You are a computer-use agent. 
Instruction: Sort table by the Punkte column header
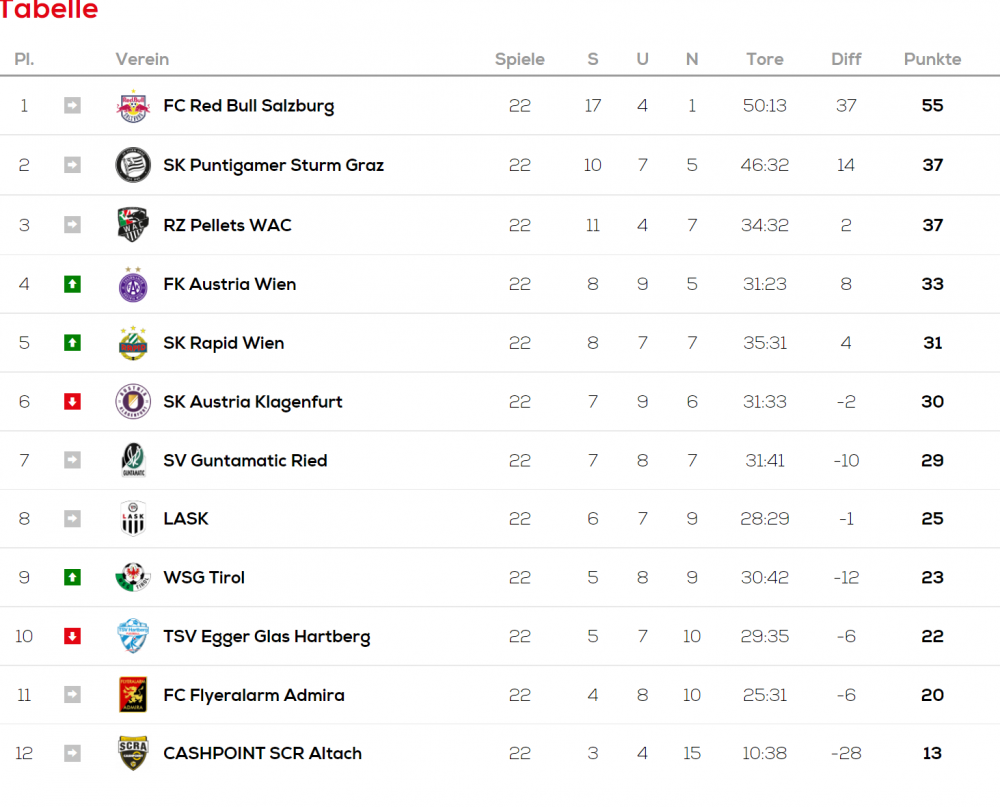click(x=932, y=59)
